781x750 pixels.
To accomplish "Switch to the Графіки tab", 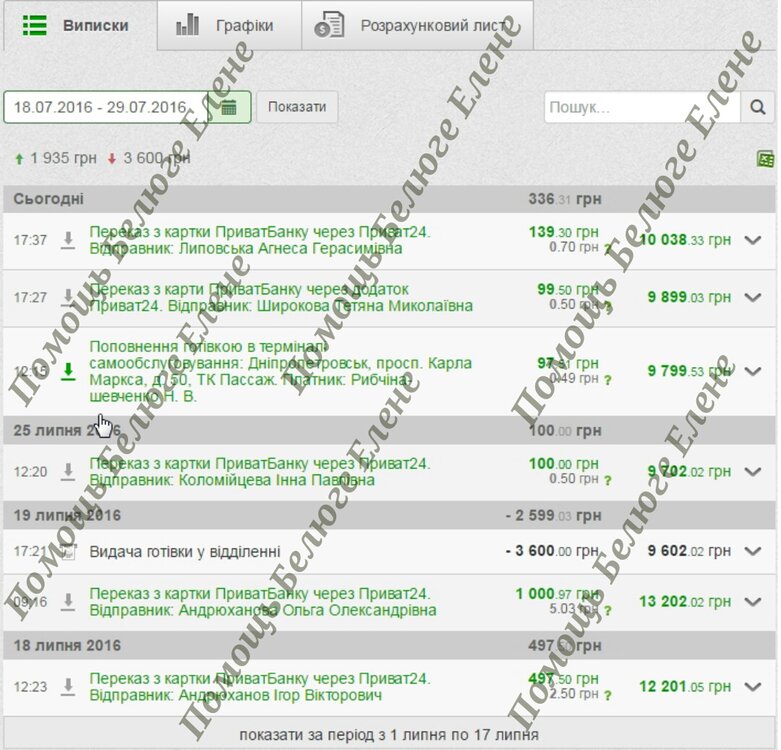I will point(229,25).
